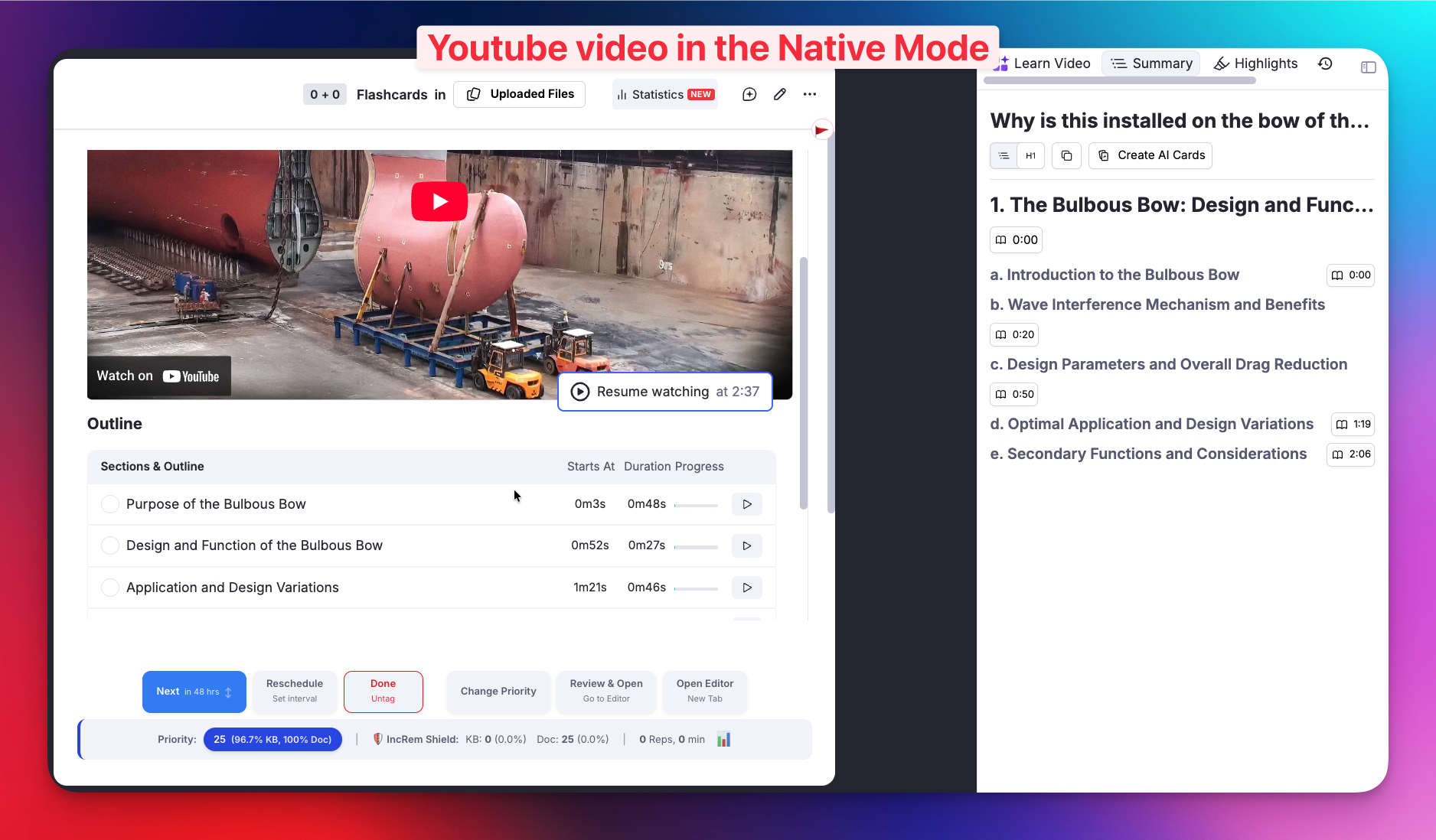The image size is (1436, 840).
Task: Click Open Editor New Tab button
Action: click(705, 692)
